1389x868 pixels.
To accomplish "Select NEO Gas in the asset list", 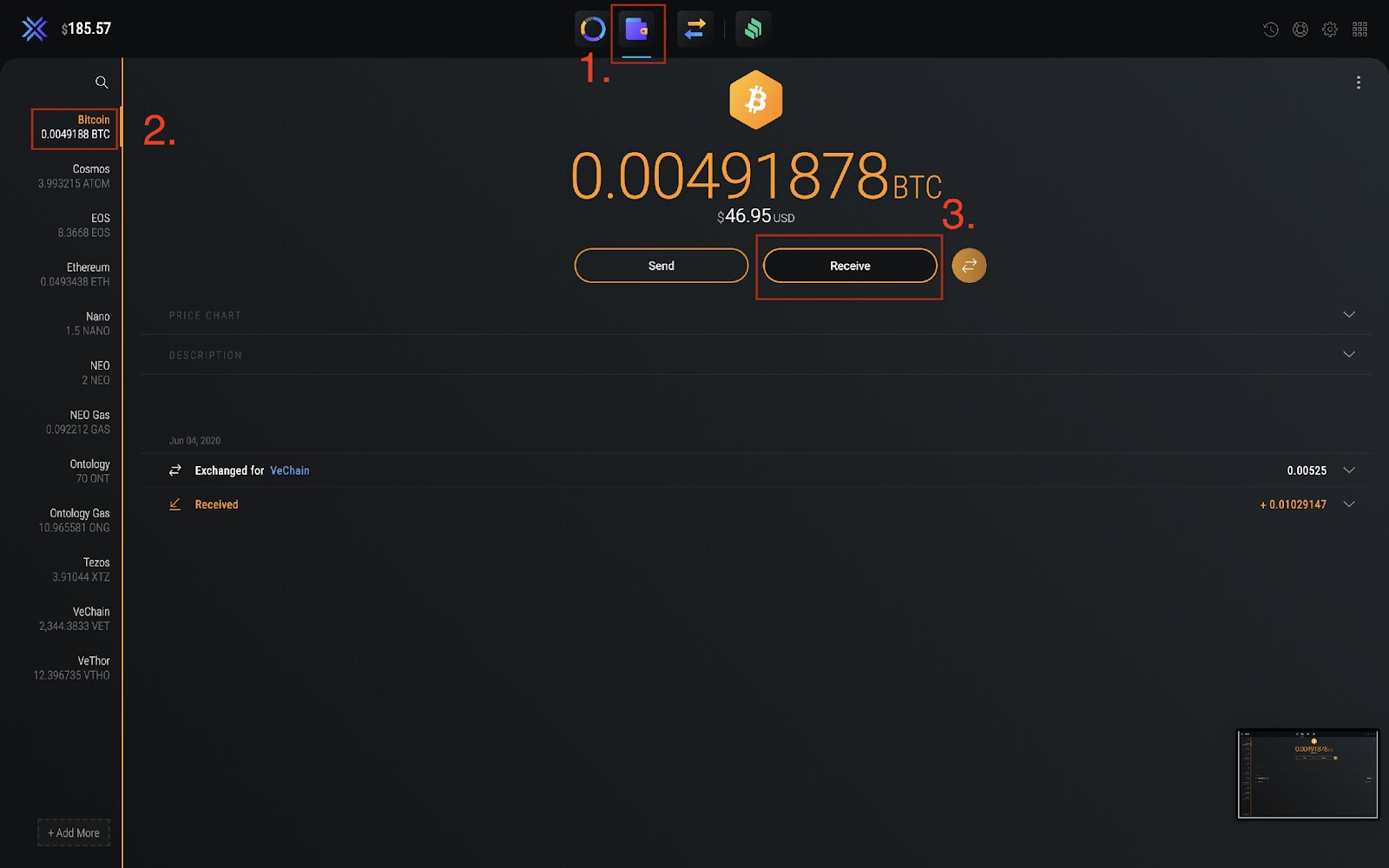I will (x=78, y=422).
